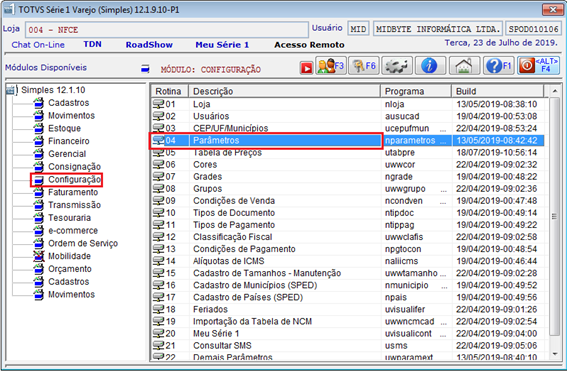Click the Loja input field 004 - NFCE

(167, 30)
